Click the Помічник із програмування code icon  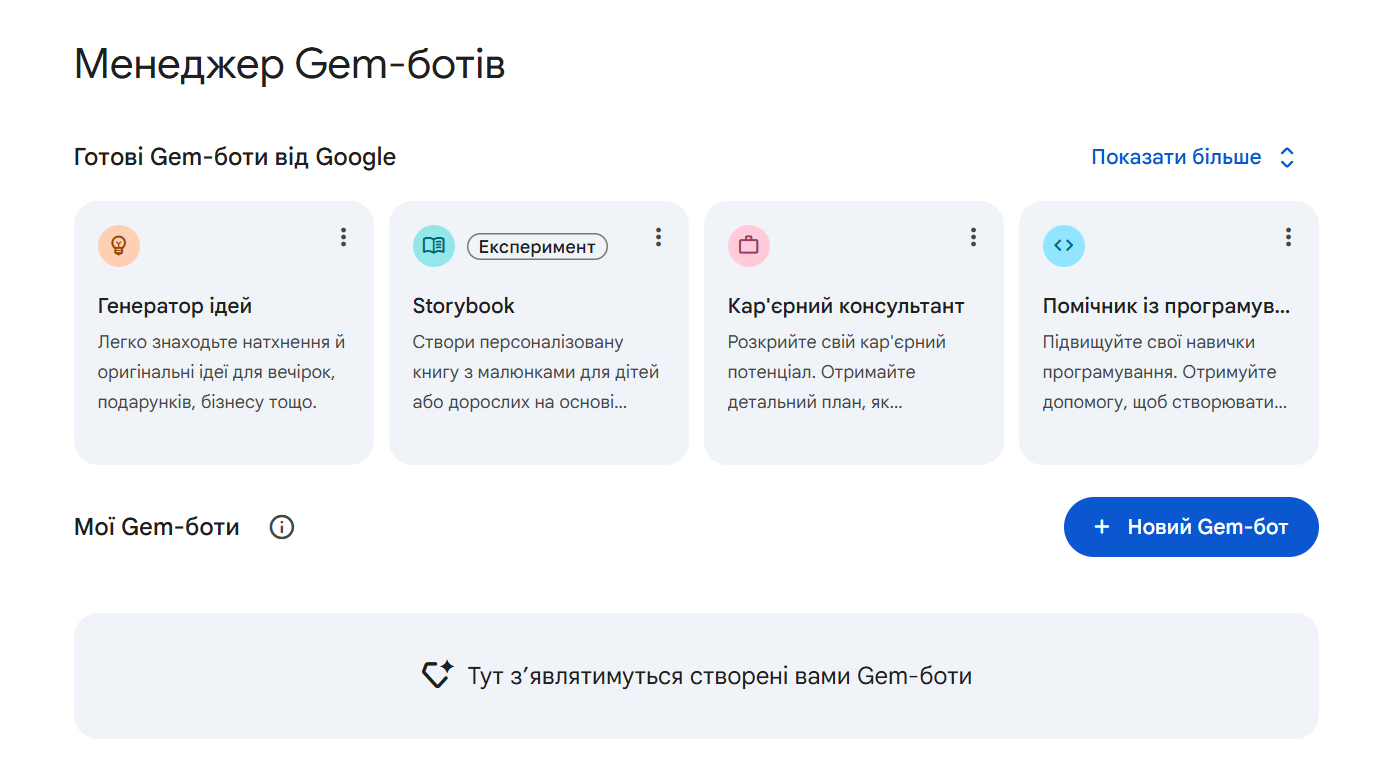click(x=1064, y=246)
